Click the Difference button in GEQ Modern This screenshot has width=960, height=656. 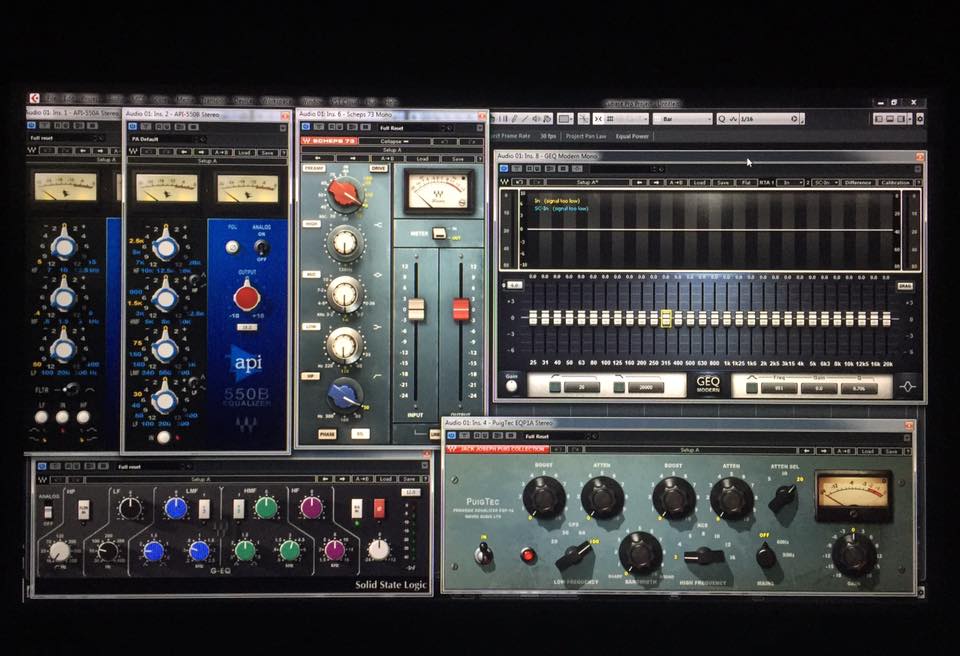(858, 183)
